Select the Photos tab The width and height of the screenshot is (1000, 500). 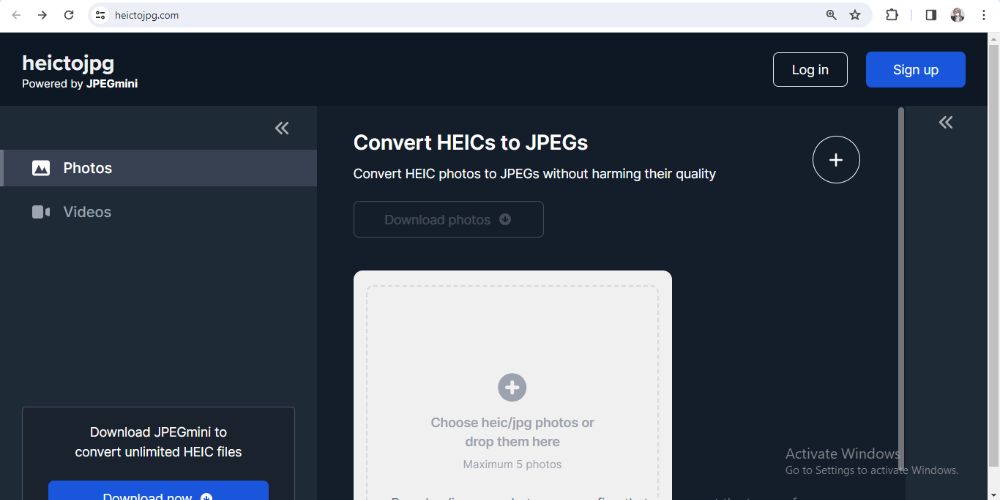point(158,168)
